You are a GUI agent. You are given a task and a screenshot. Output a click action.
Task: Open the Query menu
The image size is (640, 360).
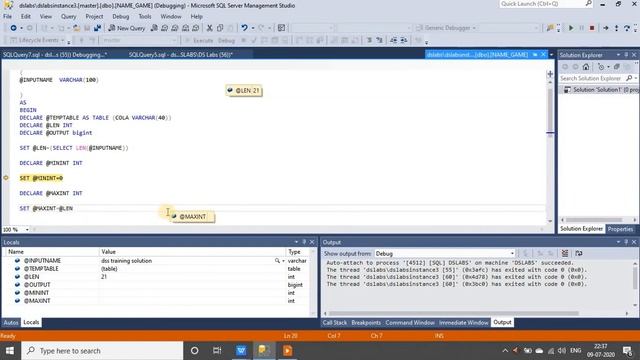[x=68, y=16]
